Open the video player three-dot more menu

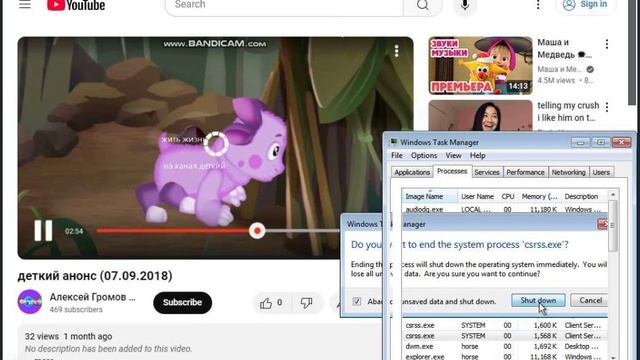click(396, 51)
